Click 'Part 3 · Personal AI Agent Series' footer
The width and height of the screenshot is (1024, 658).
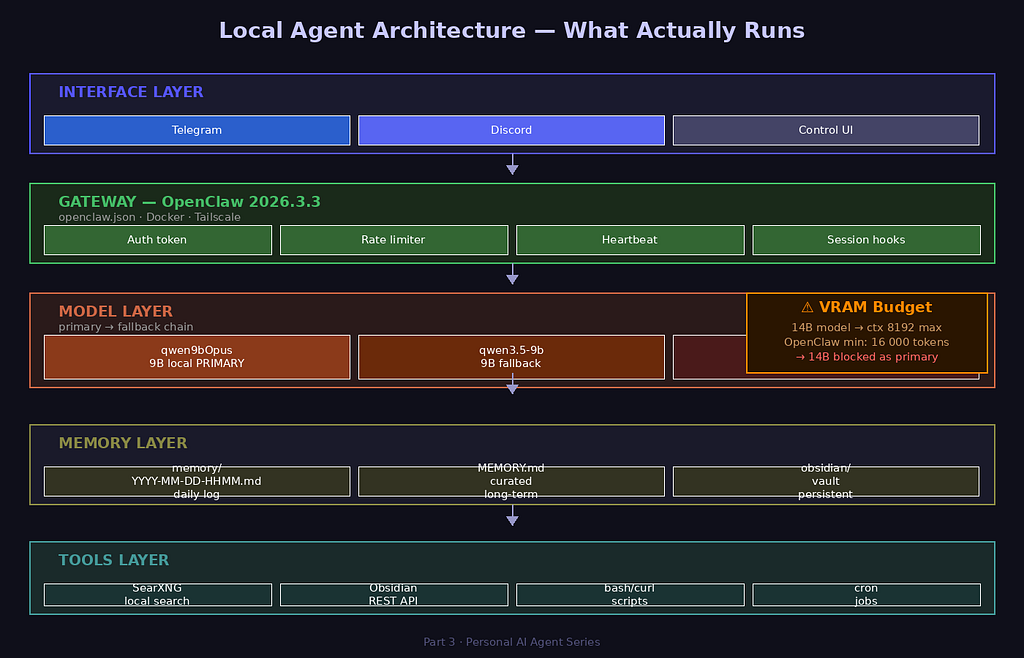511,642
